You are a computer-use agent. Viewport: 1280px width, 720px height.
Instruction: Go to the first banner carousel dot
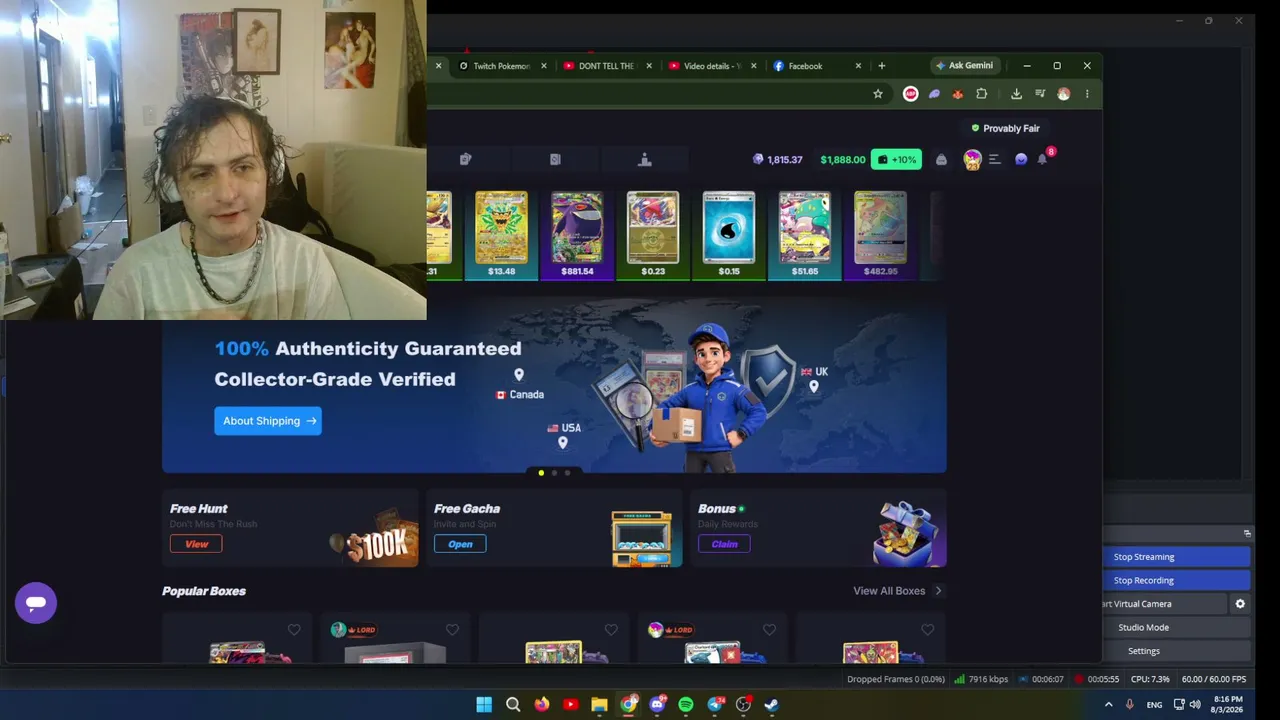pos(541,473)
